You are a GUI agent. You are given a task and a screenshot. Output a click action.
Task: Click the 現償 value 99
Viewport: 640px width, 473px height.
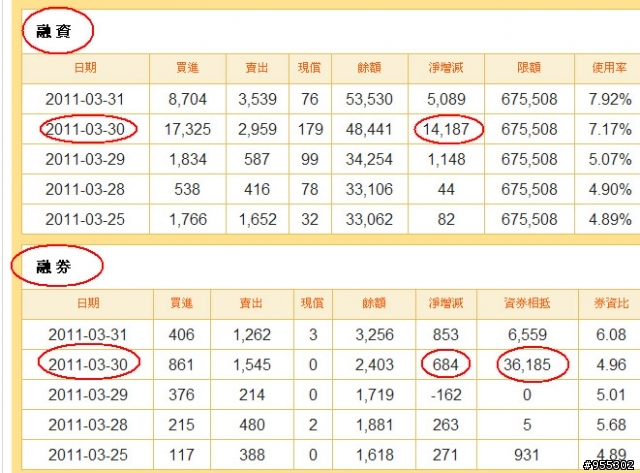[310, 159]
